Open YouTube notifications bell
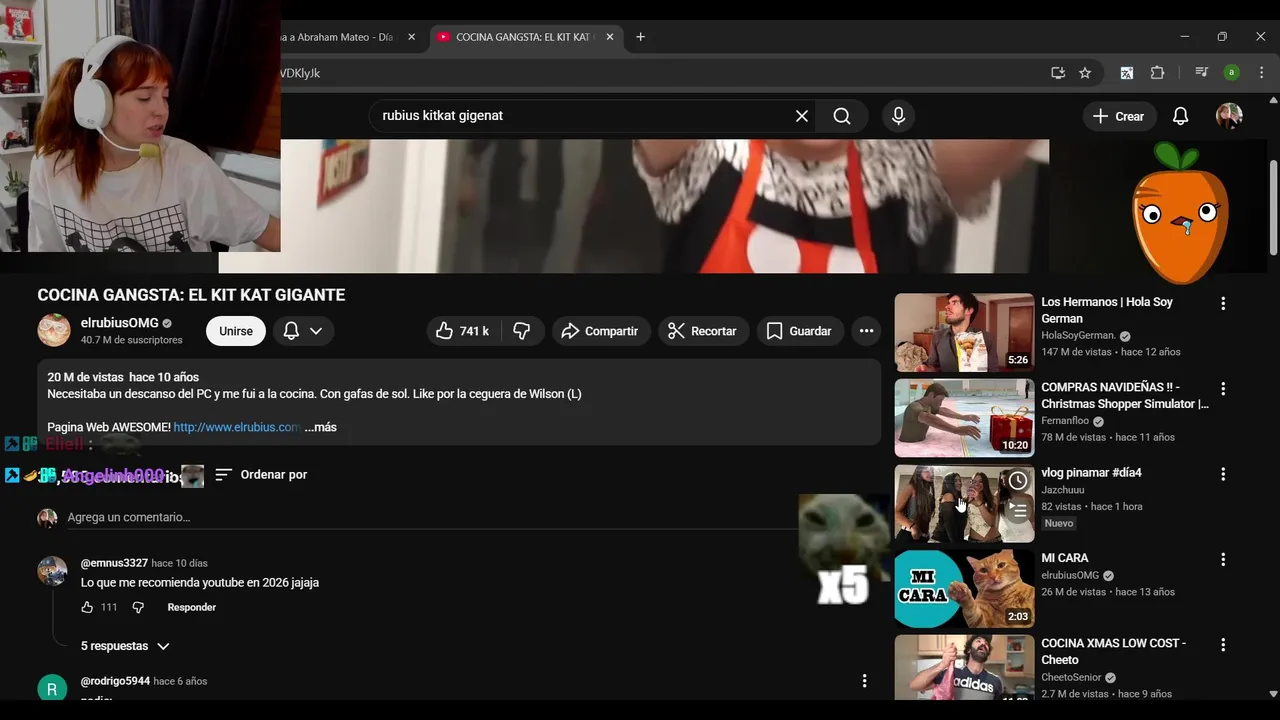1280x720 pixels. (1181, 116)
